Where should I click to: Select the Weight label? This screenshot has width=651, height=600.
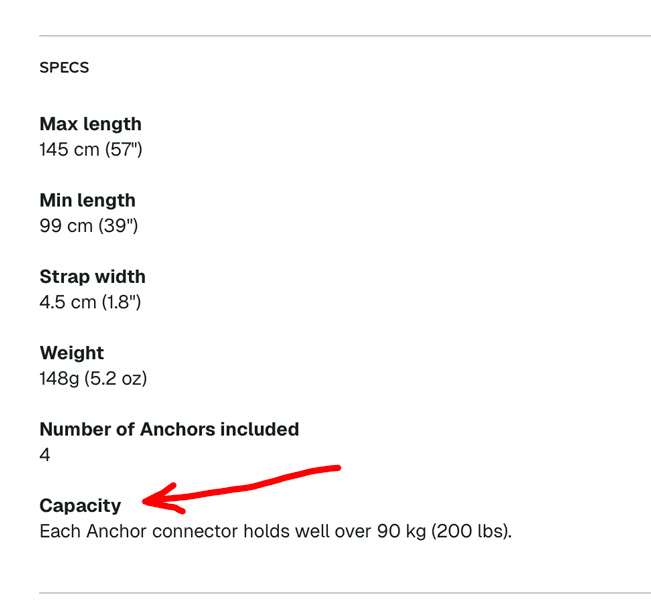coord(71,353)
